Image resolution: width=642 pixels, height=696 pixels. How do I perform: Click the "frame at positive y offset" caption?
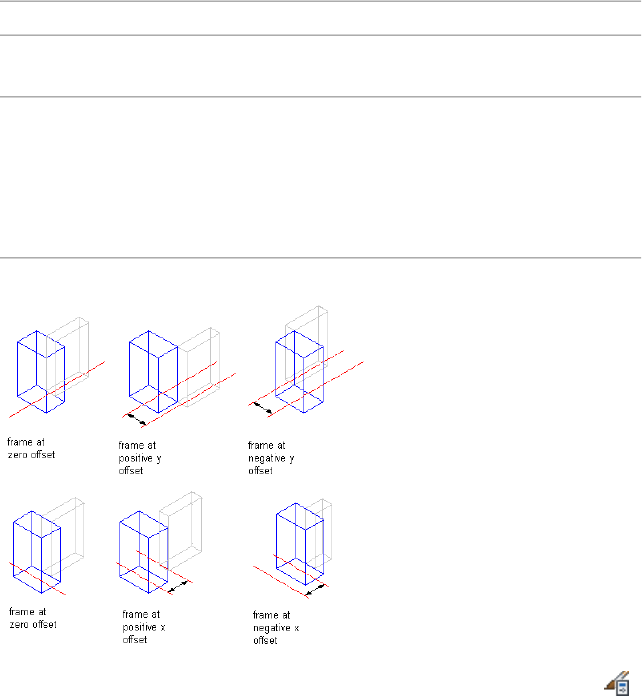pyautogui.click(x=148, y=457)
